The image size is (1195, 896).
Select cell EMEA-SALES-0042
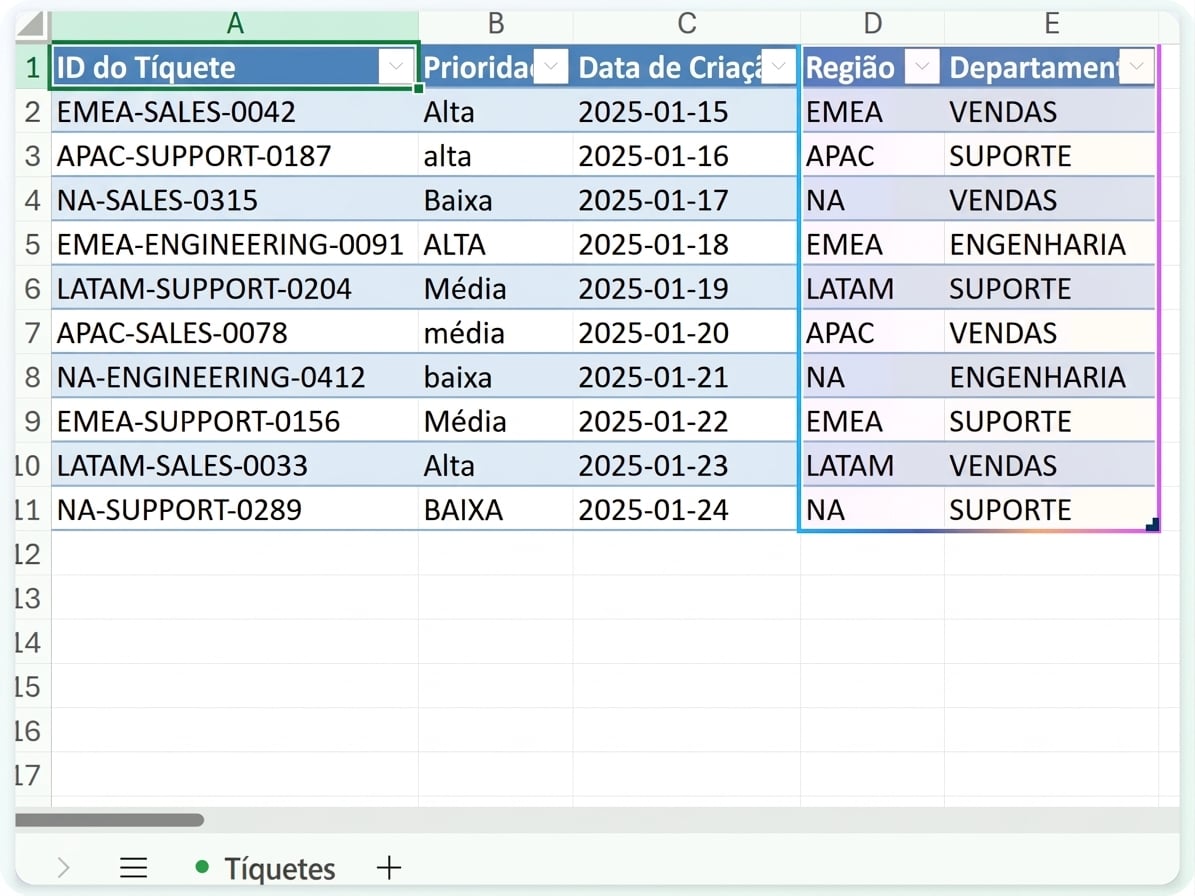click(x=235, y=112)
